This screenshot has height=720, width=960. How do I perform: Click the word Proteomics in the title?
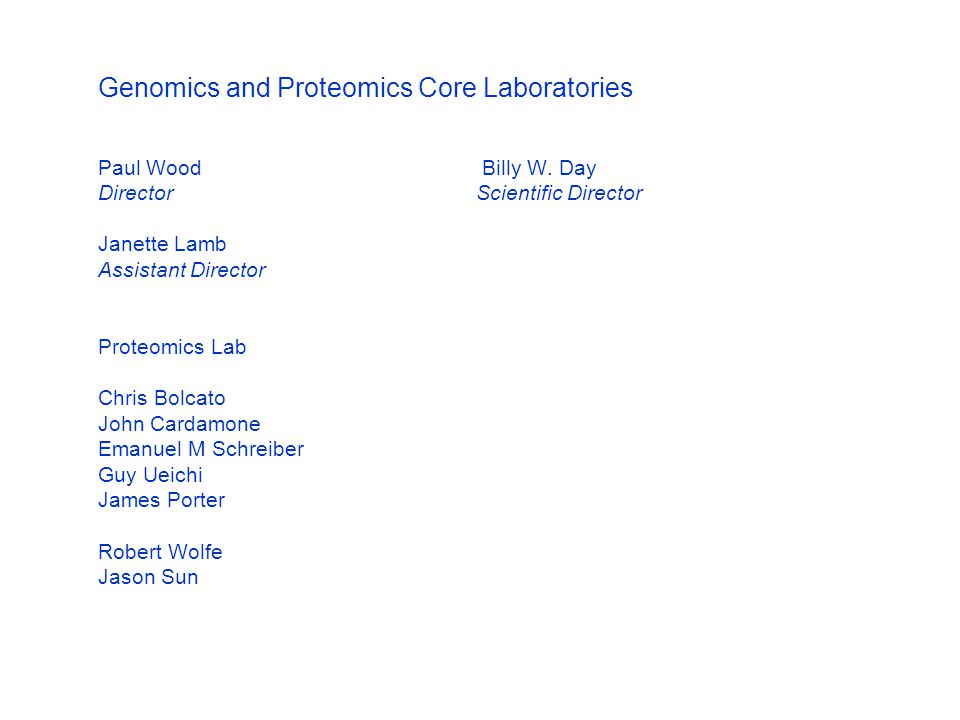click(x=345, y=89)
